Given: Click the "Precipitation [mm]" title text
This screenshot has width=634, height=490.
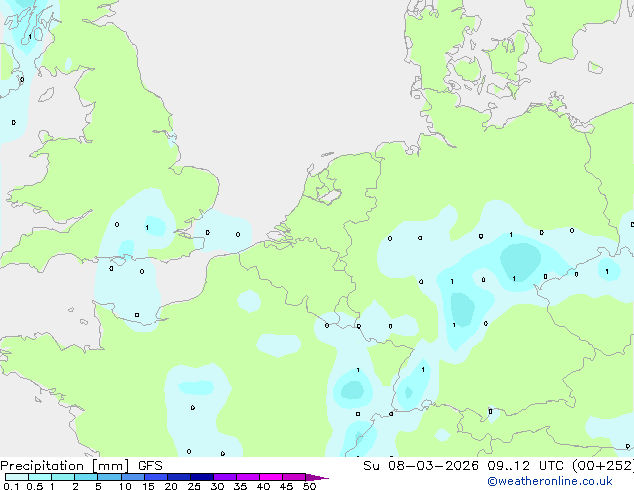Looking at the screenshot, I should [65, 466].
